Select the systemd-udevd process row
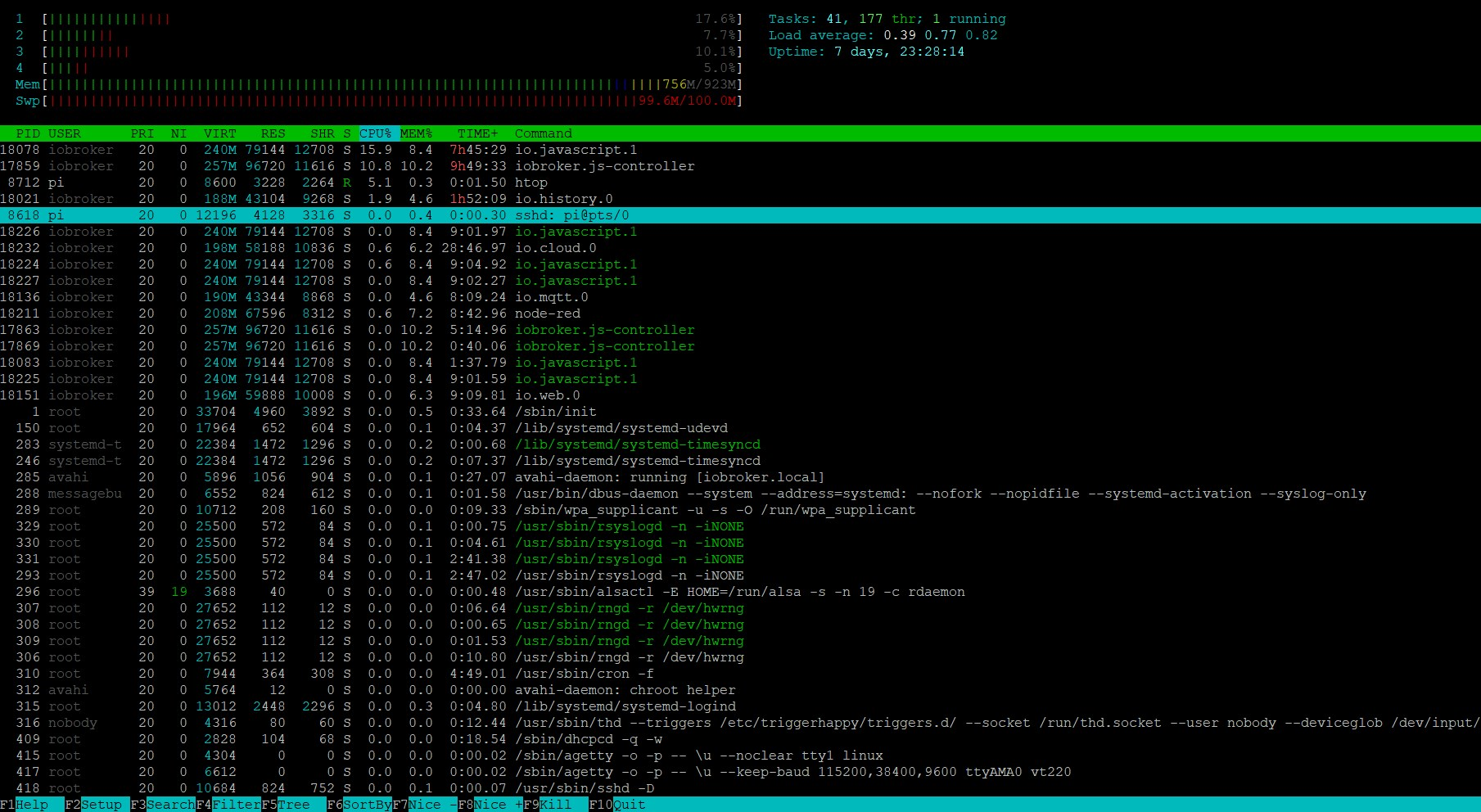This screenshot has height=812, width=1481. tap(740, 428)
